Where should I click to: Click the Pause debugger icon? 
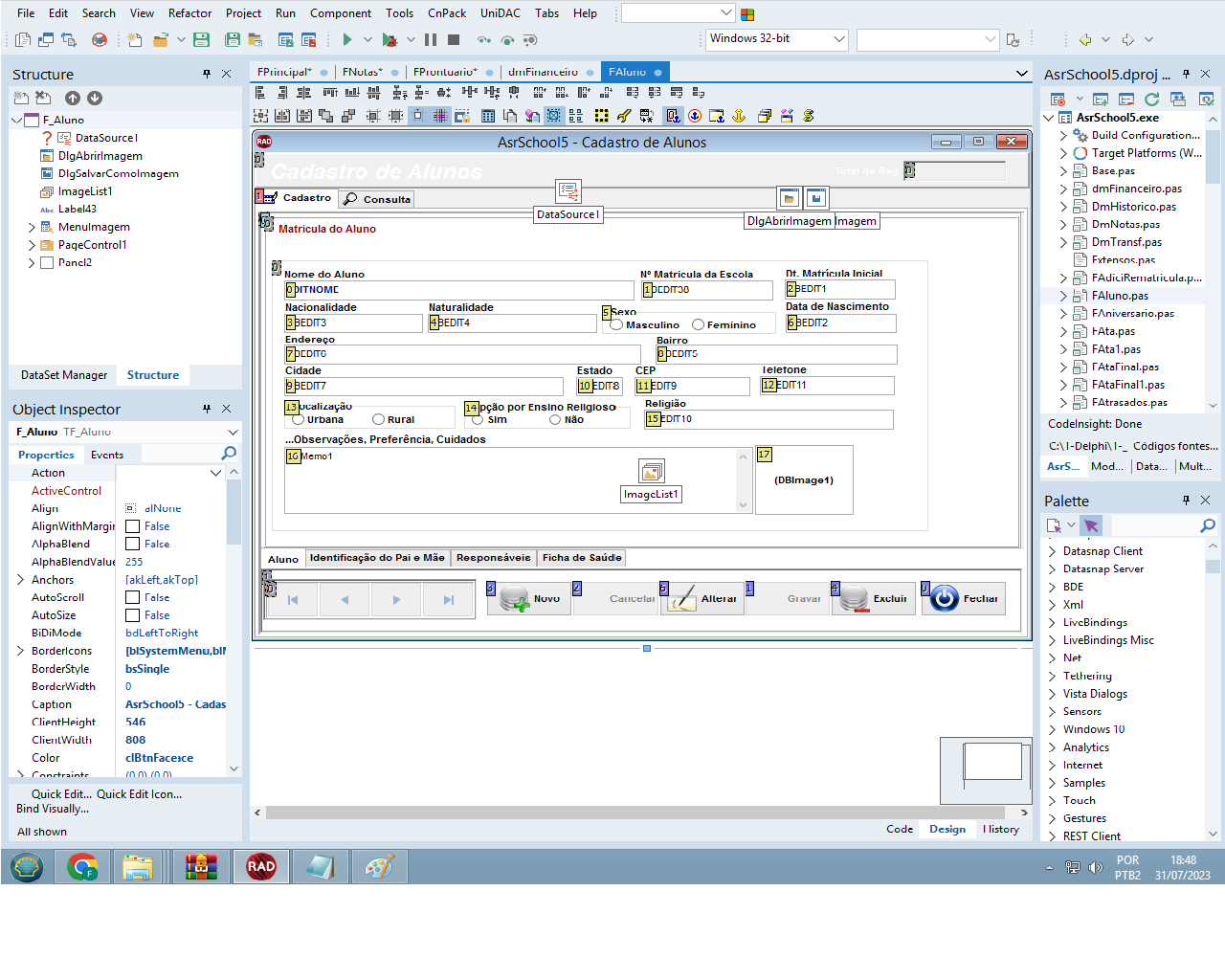(x=431, y=39)
